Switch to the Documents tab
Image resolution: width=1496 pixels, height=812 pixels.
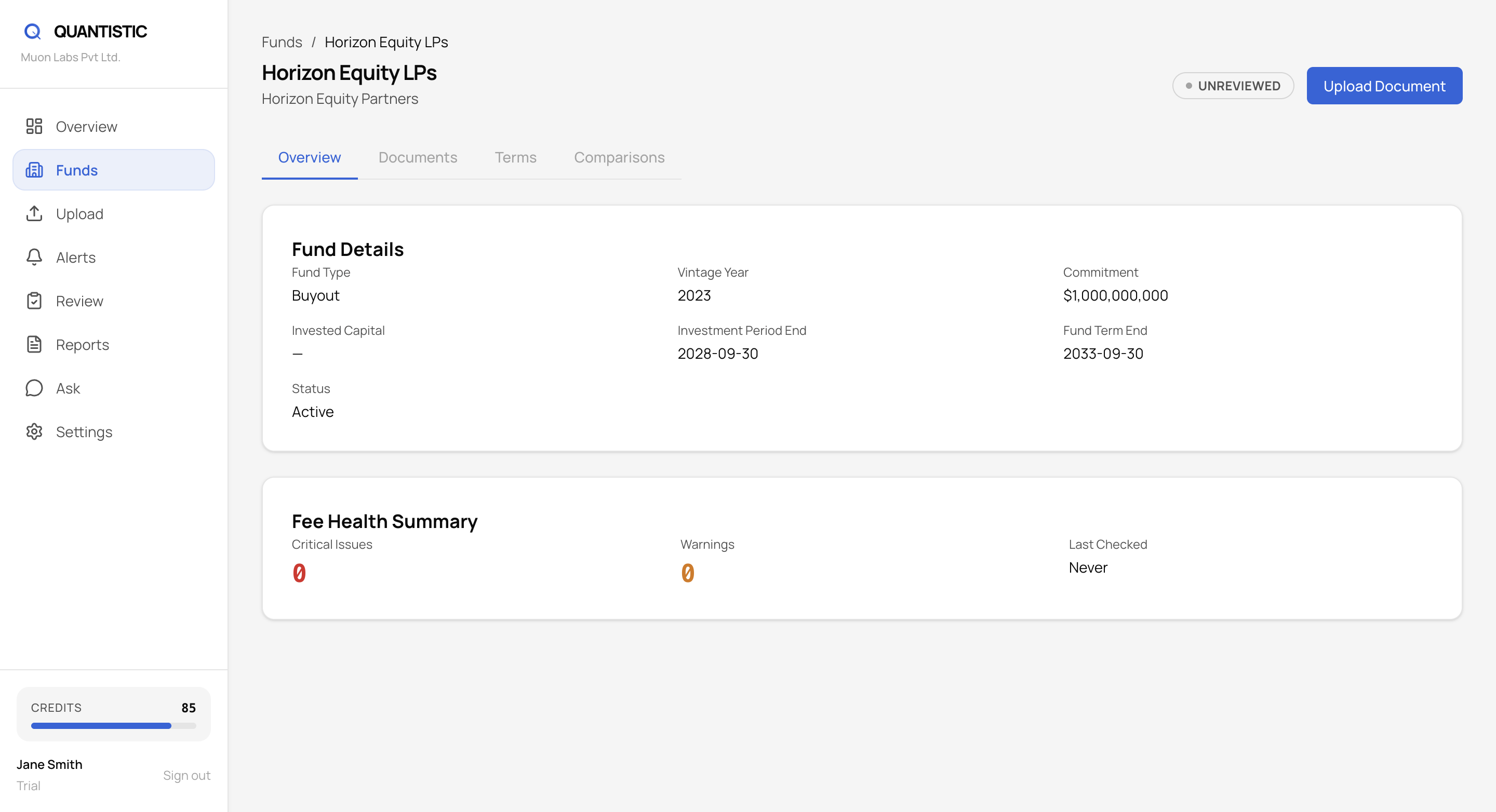pyautogui.click(x=418, y=157)
